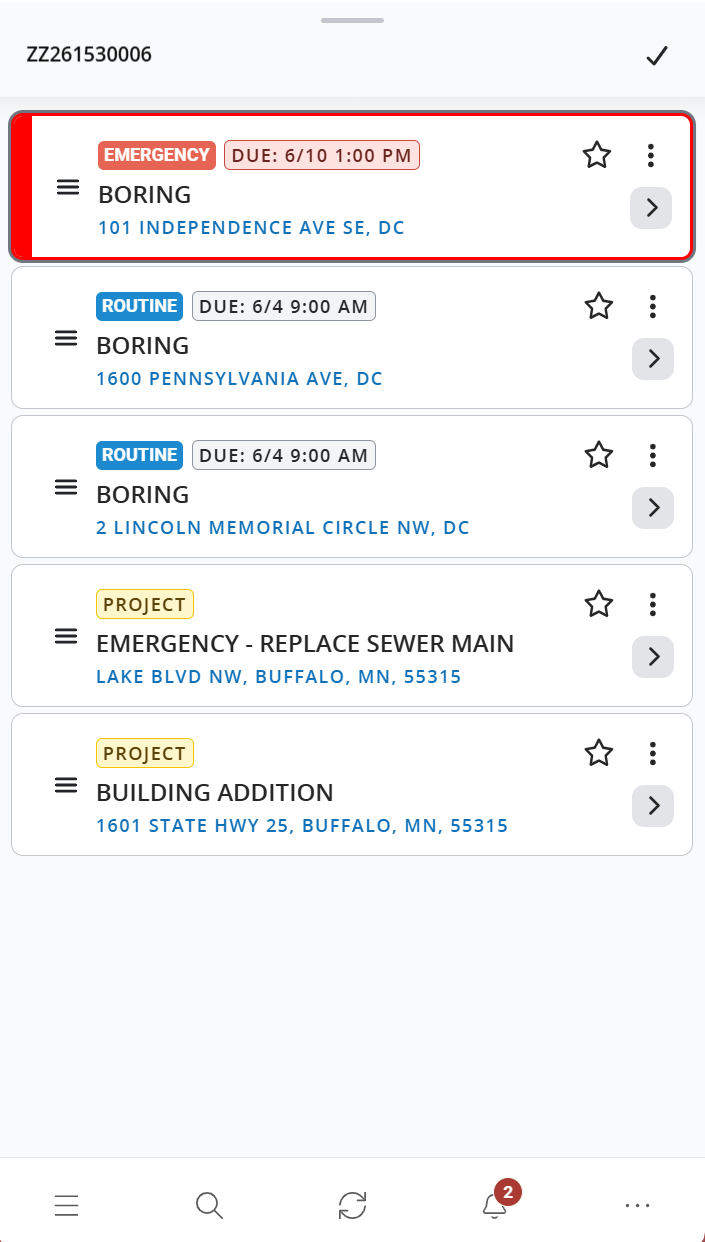Tap the reorder handle on 1600 Pennsylvania Ave ticket
This screenshot has width=705, height=1242.
click(x=66, y=338)
